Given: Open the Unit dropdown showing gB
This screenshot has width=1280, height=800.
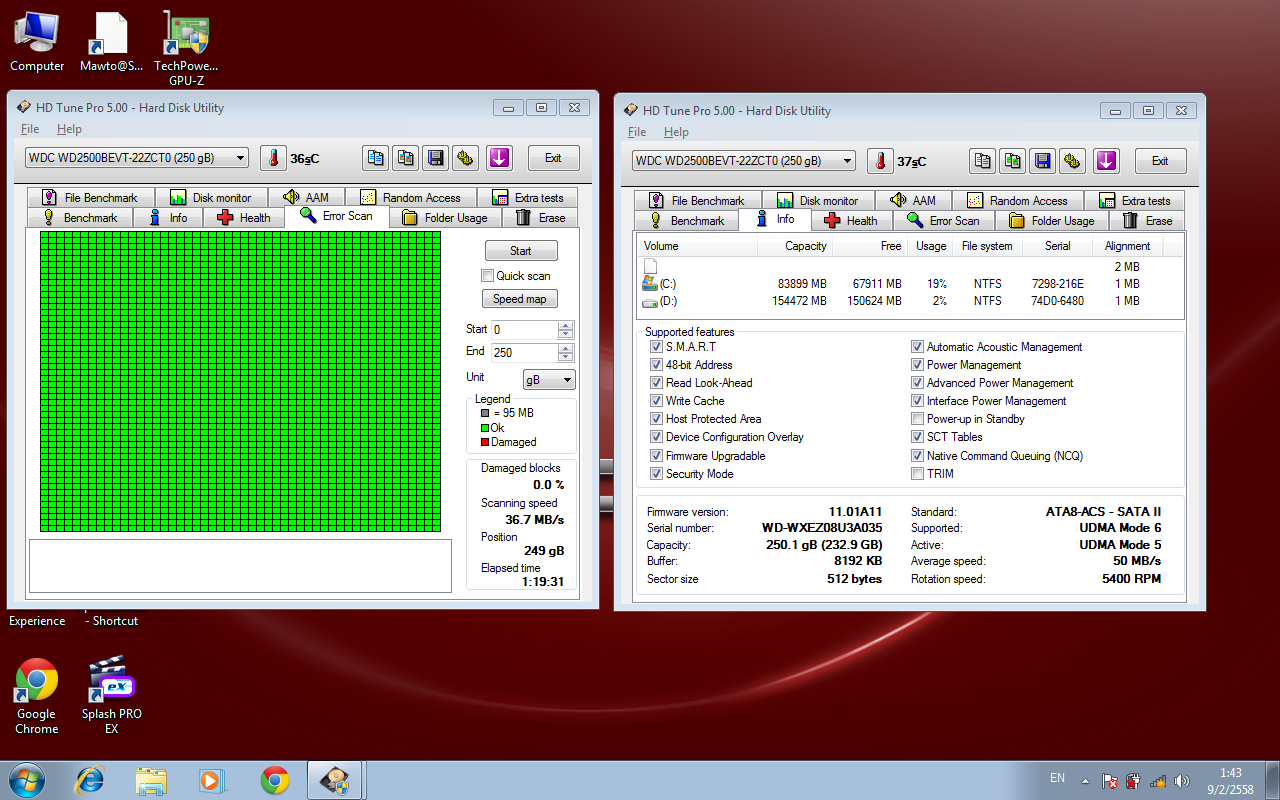Looking at the screenshot, I should [549, 380].
